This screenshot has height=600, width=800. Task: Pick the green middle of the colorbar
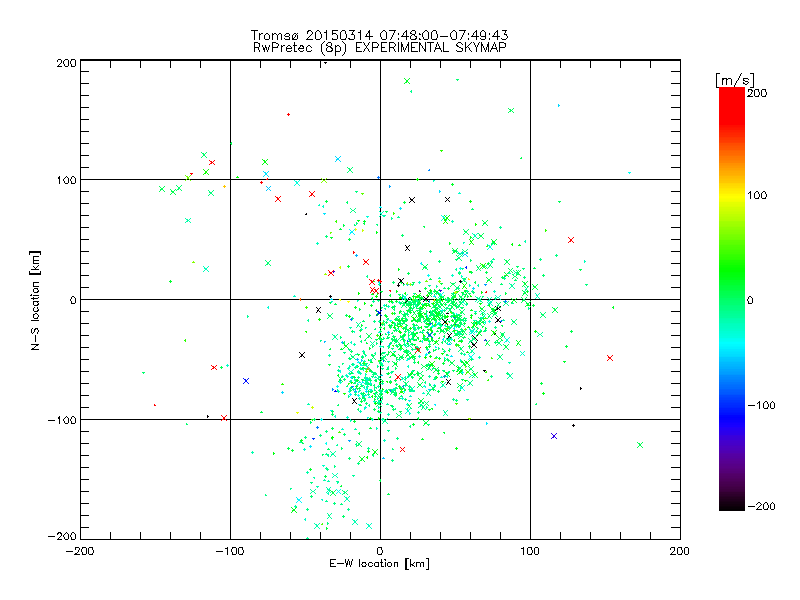point(732,276)
